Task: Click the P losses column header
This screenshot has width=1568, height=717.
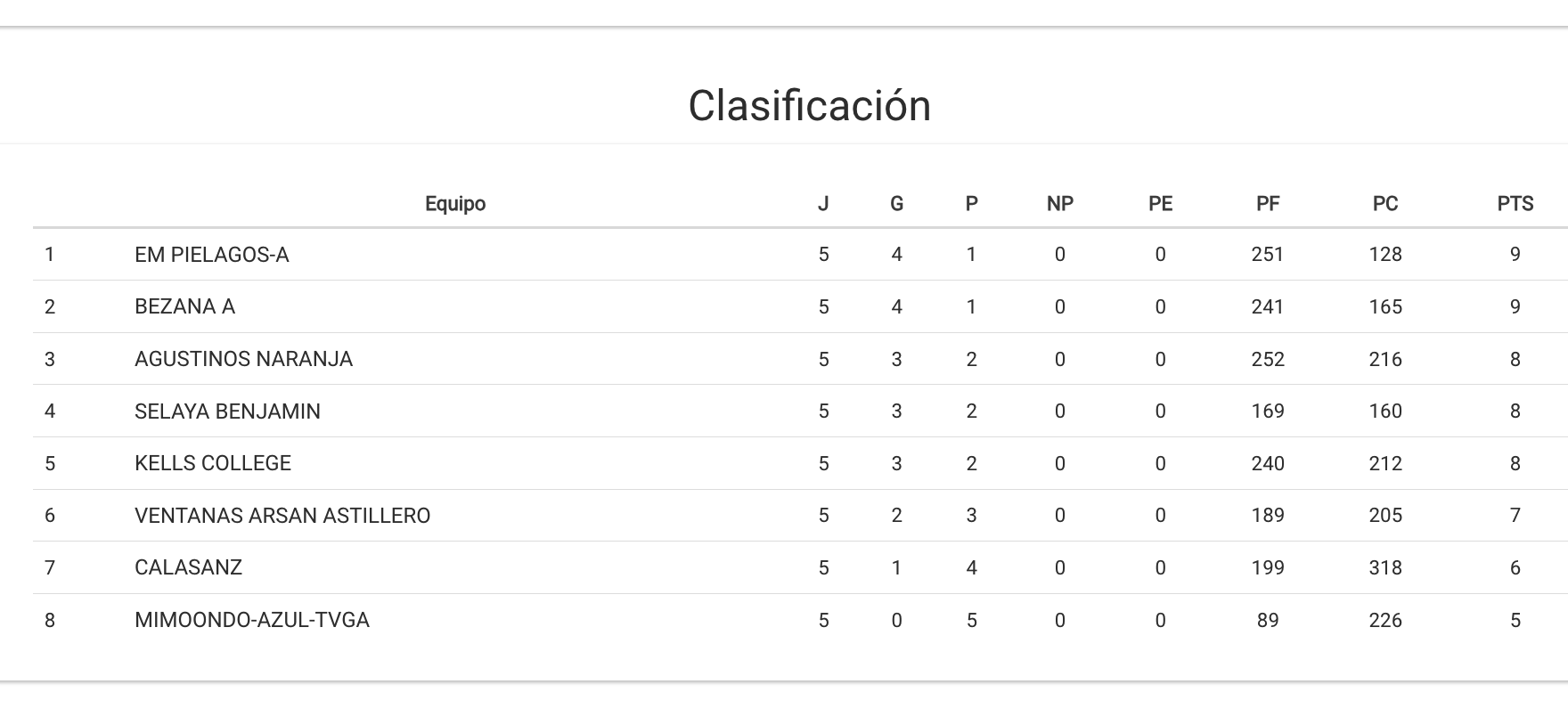Action: [971, 204]
